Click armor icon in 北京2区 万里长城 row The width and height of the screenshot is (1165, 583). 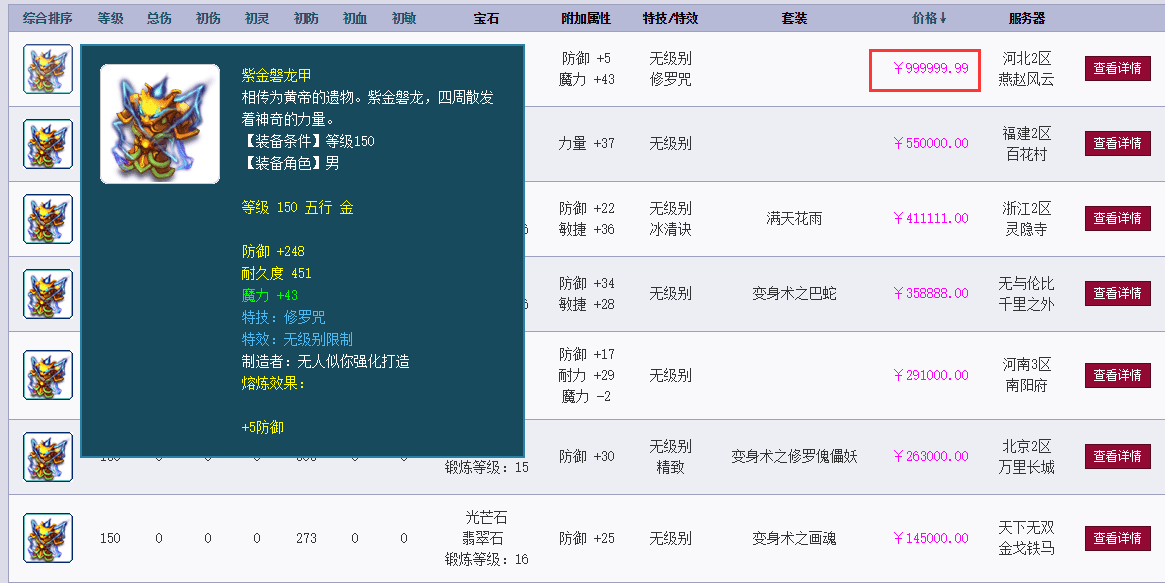coord(48,457)
